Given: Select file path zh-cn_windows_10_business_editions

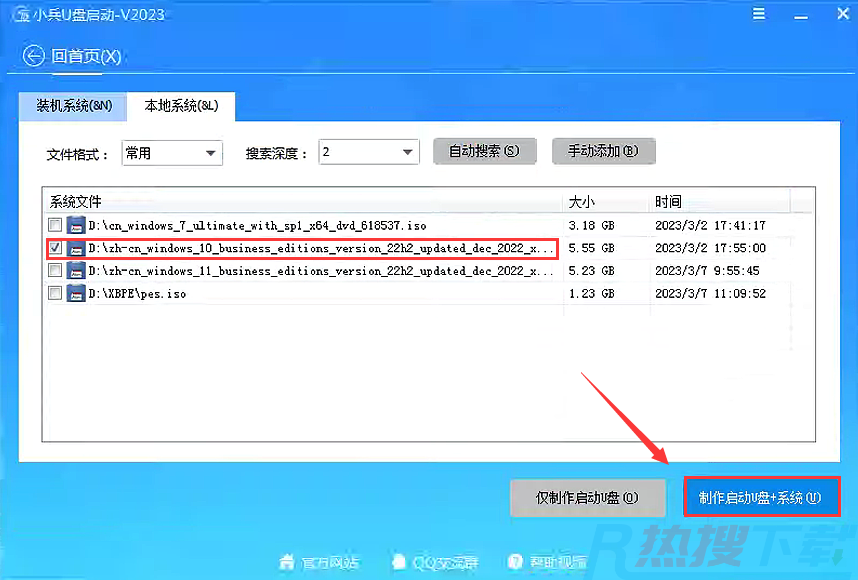Looking at the screenshot, I should (321, 248).
